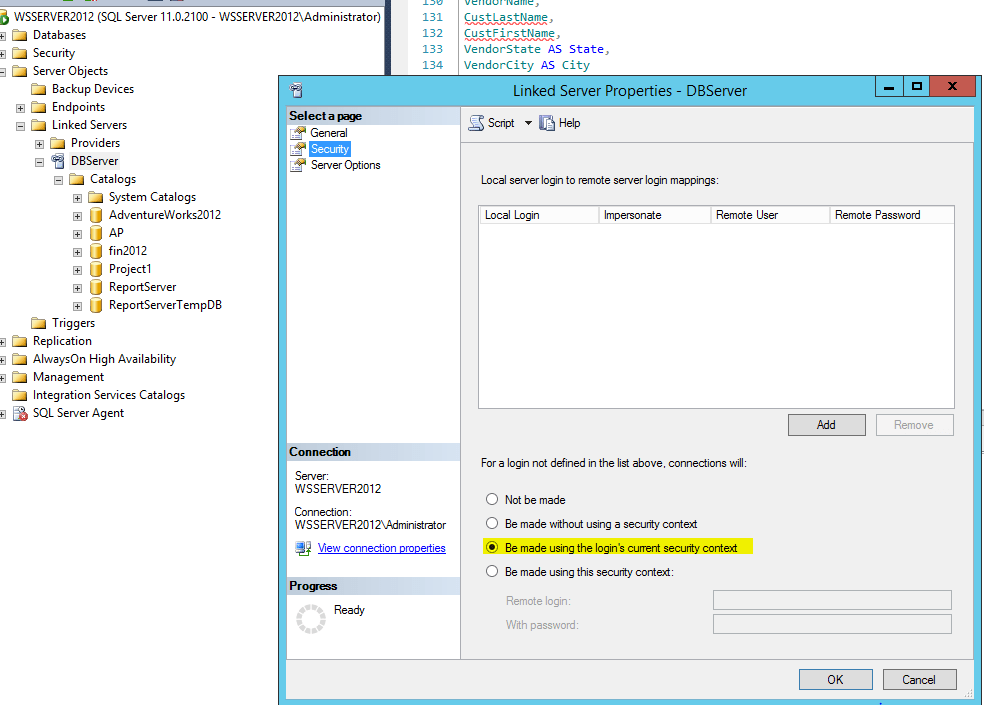Viewport: 984px width, 705px height.
Task: Confirm settings with the OK button
Action: point(835,679)
